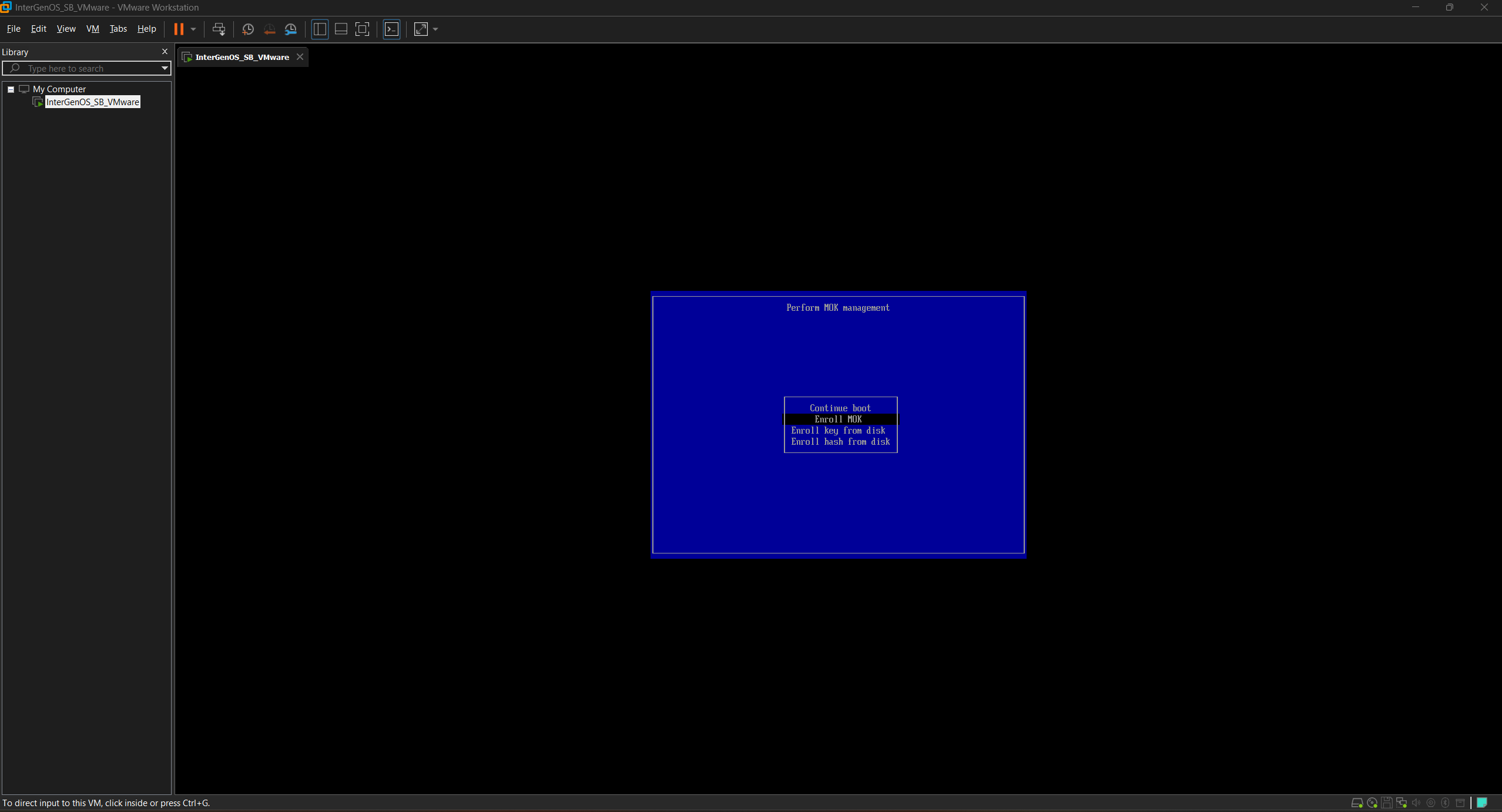
Task: Open the View menu
Action: point(66,29)
